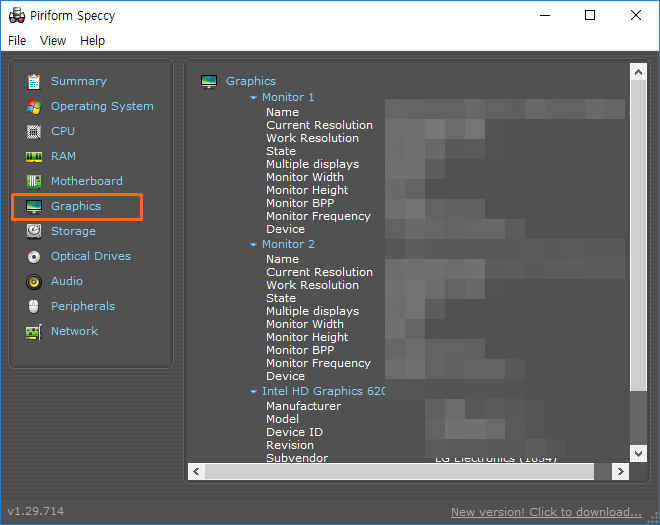Open the Network section

coord(75,331)
